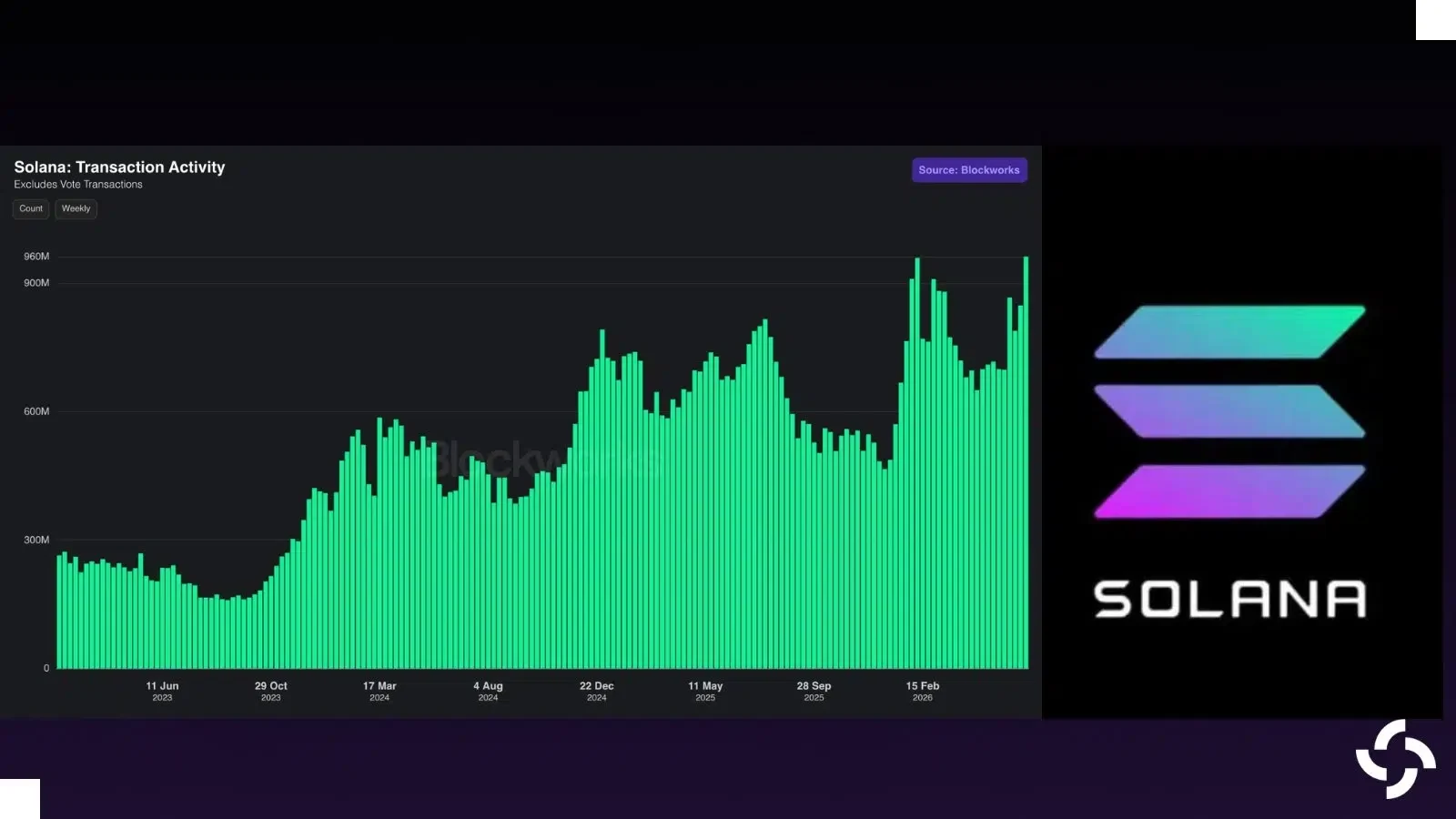Click the 17 Mar 2024 date label
Screen dimensions: 1456x819
[x=379, y=692]
